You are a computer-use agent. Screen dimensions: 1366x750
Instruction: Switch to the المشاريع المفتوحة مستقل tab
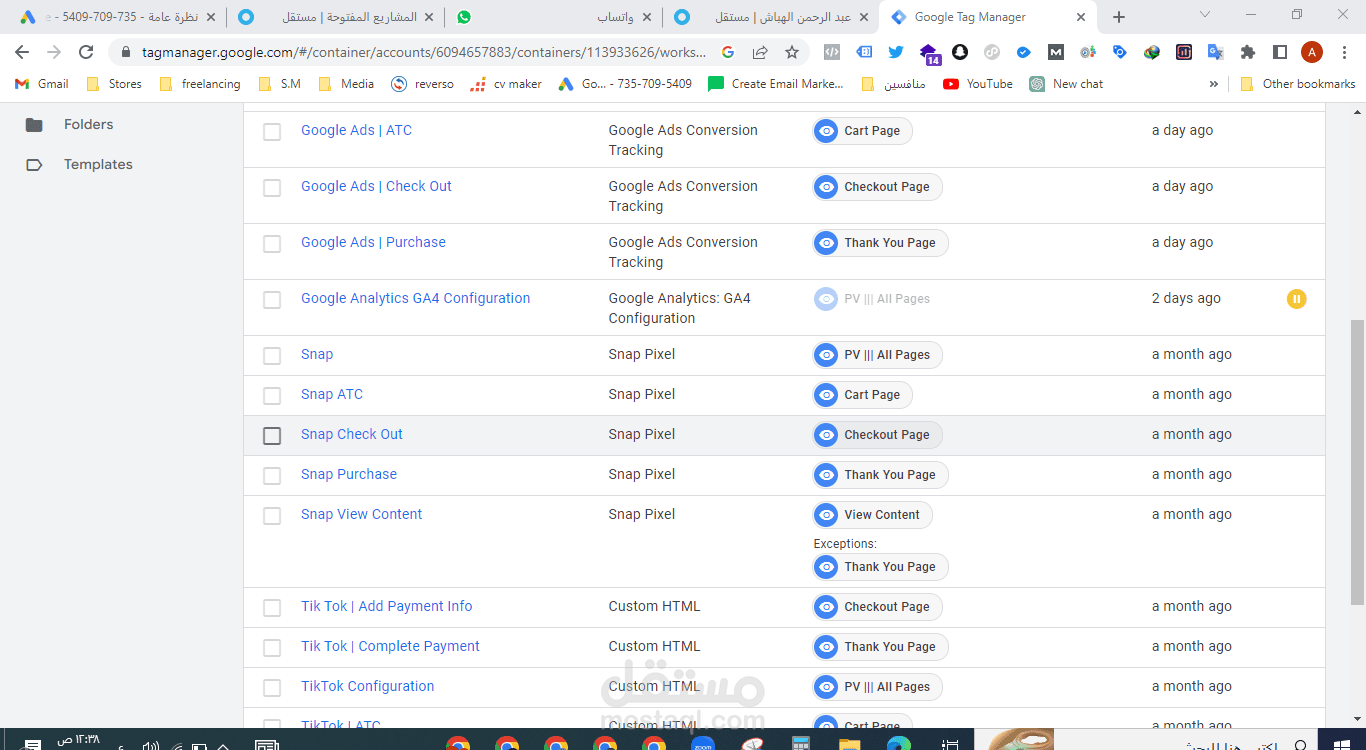tap(337, 17)
